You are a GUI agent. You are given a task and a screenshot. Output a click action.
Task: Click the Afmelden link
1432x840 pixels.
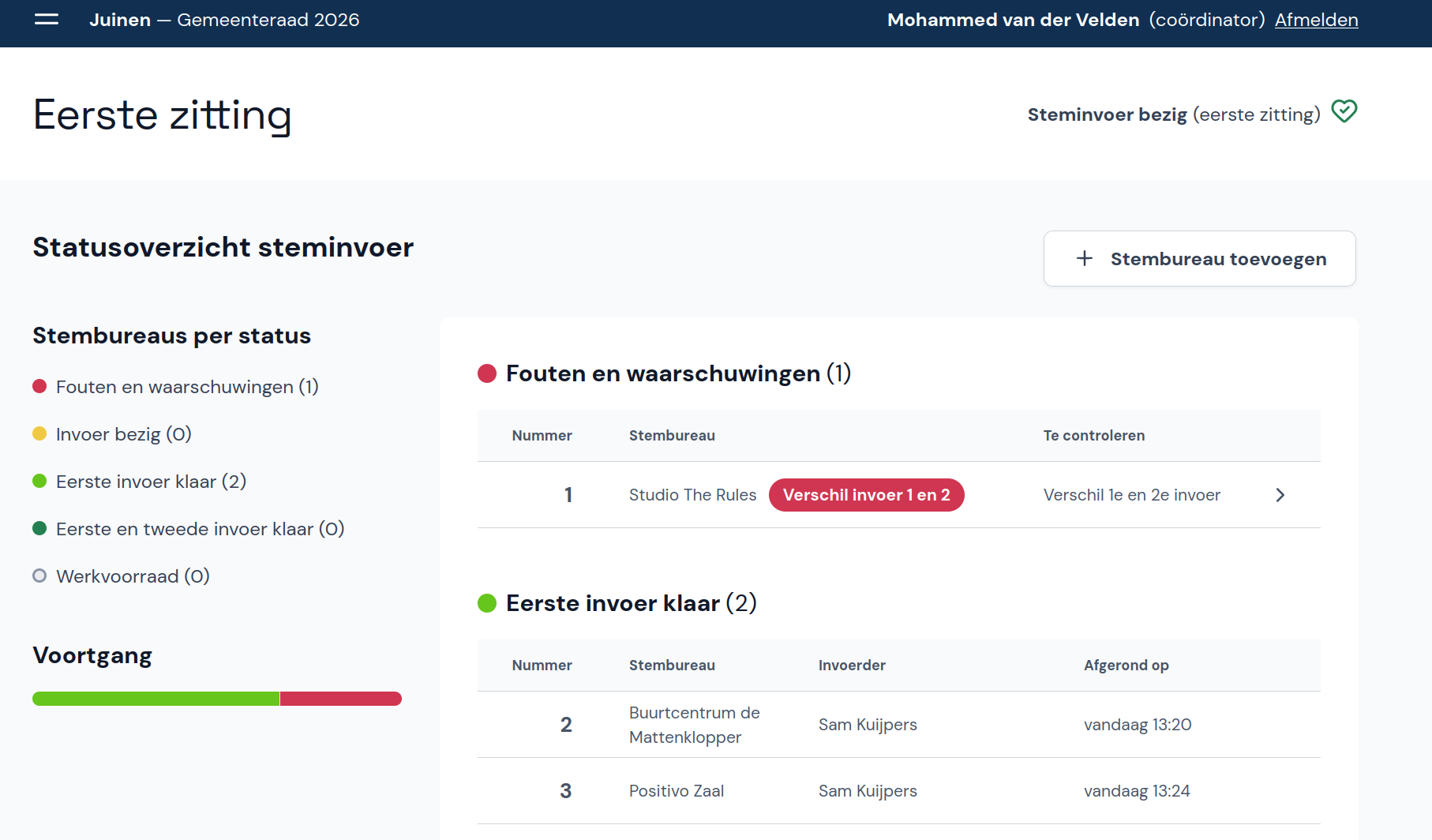point(1316,20)
